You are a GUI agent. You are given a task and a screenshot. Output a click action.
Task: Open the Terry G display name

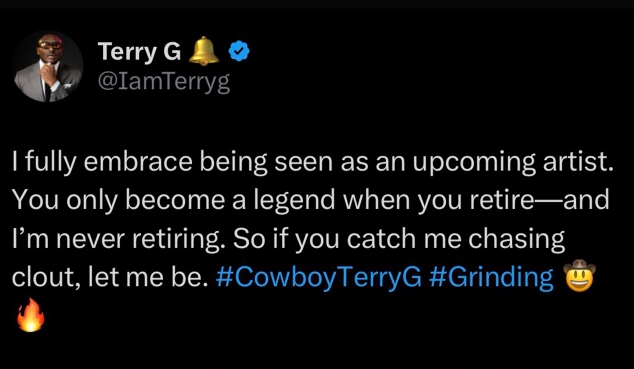[139, 52]
